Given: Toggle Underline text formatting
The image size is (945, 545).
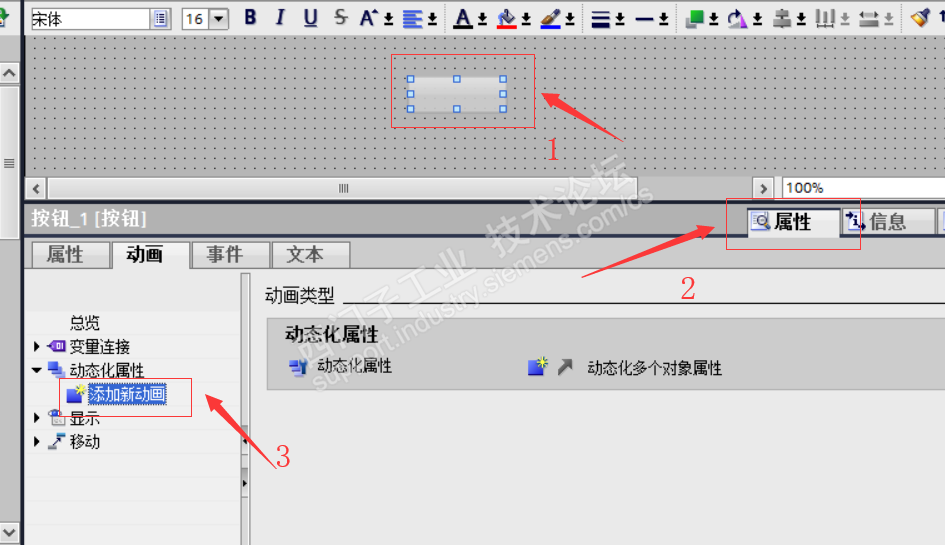Looking at the screenshot, I should 310,18.
